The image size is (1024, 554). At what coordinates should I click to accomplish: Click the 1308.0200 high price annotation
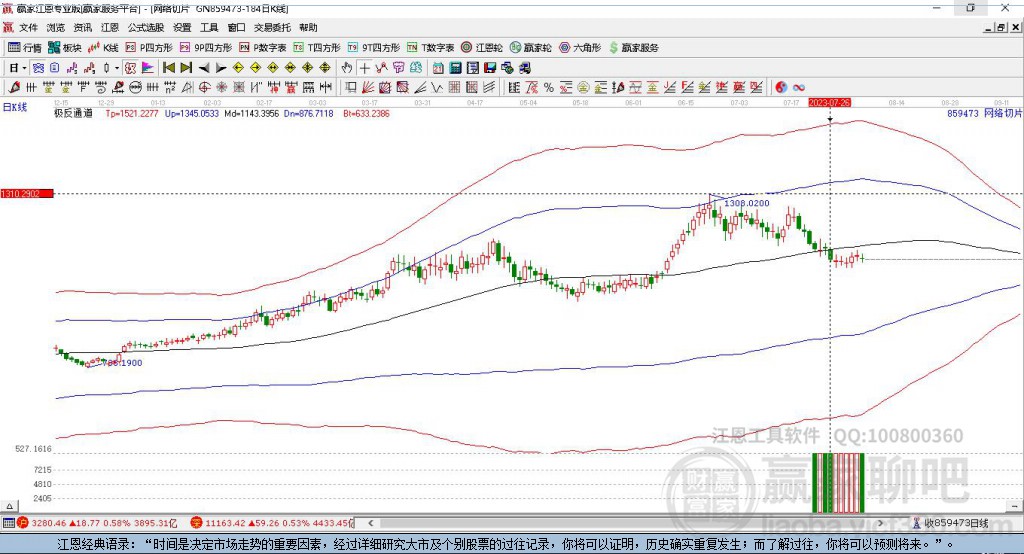(x=746, y=203)
